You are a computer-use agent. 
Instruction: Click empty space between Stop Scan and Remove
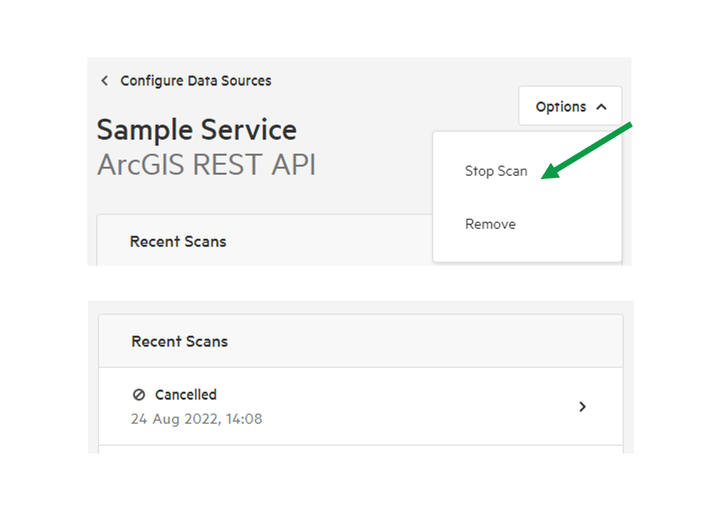(x=527, y=198)
